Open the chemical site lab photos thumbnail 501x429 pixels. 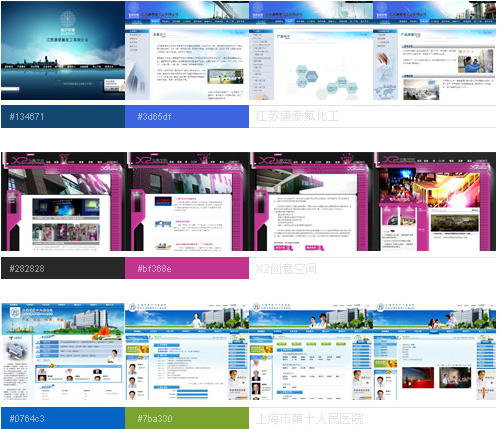click(434, 50)
